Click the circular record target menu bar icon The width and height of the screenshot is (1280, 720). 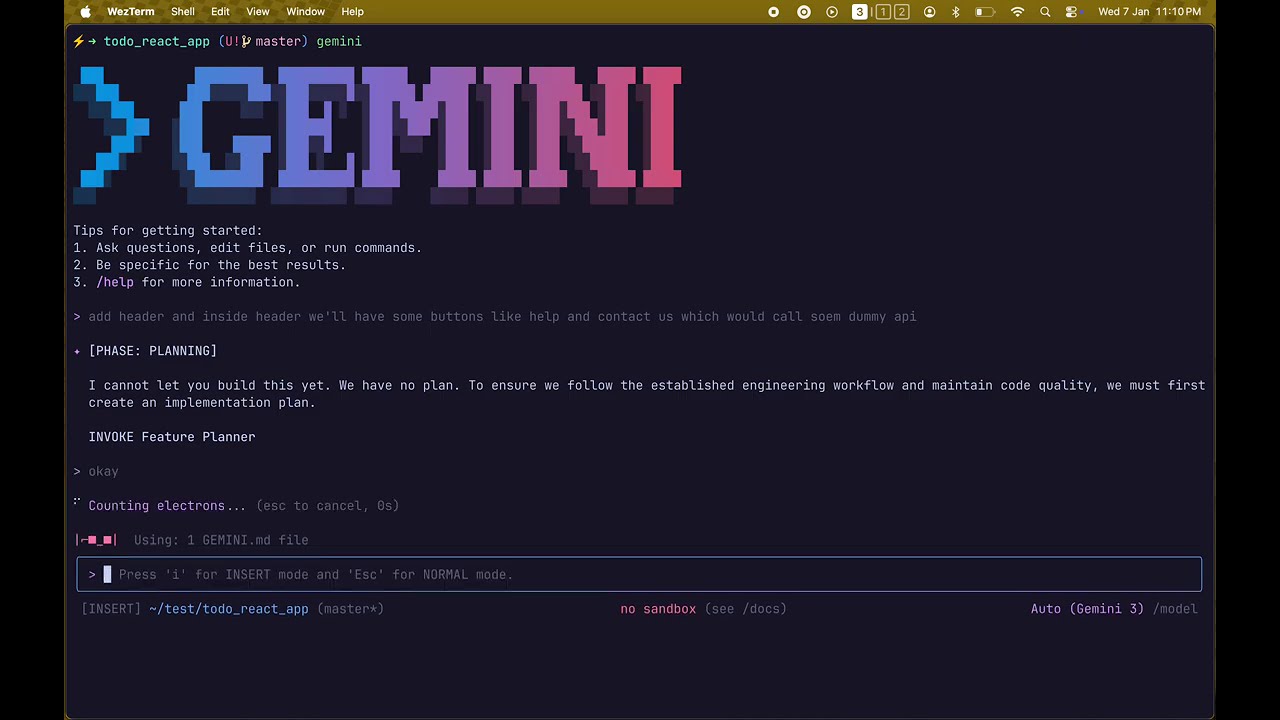(x=804, y=12)
